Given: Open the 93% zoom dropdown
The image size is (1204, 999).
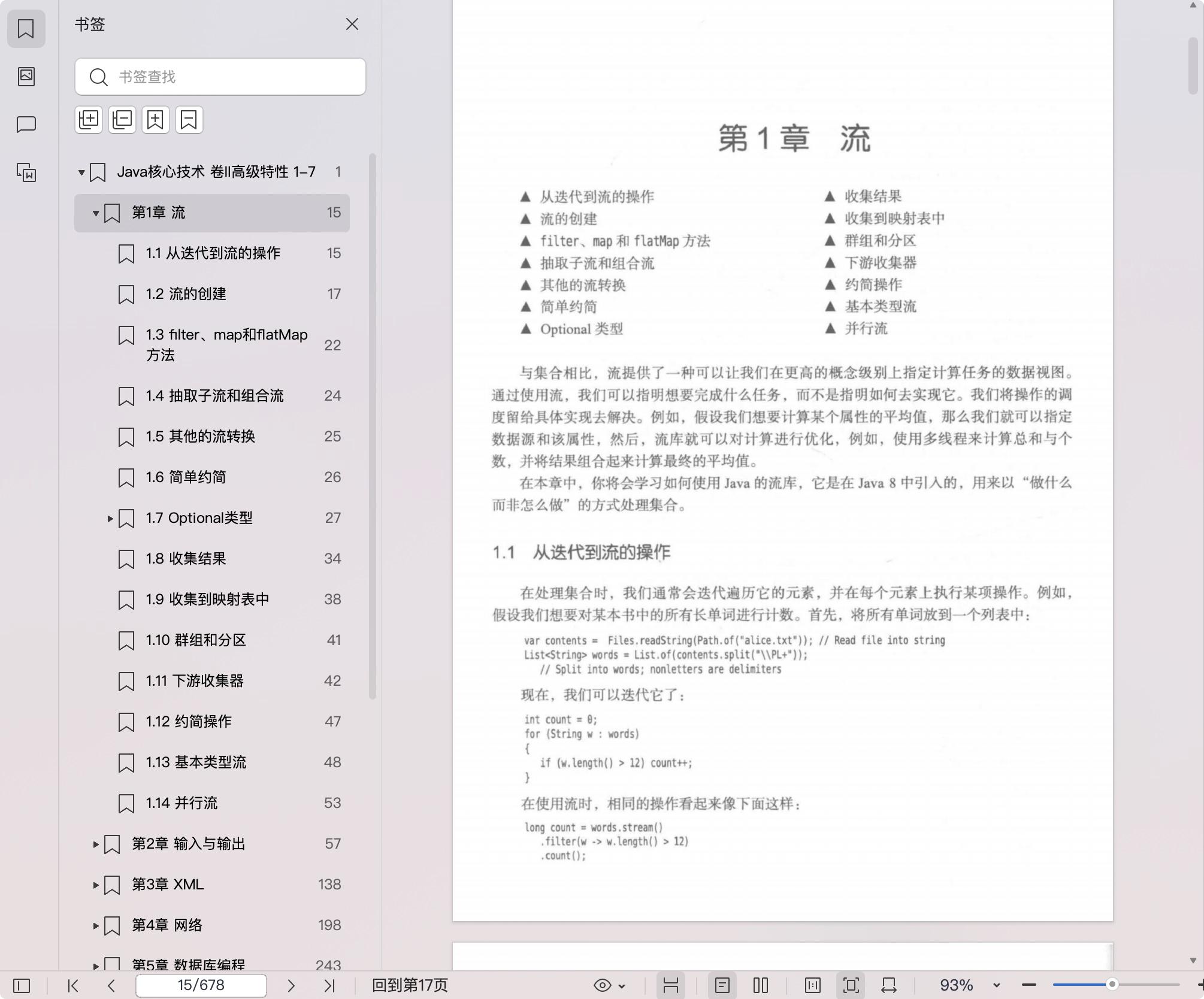Looking at the screenshot, I should pos(997,985).
